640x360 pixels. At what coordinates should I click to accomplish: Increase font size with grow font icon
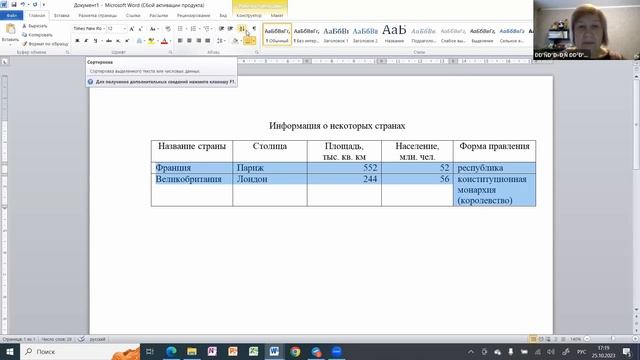pyautogui.click(x=131, y=29)
